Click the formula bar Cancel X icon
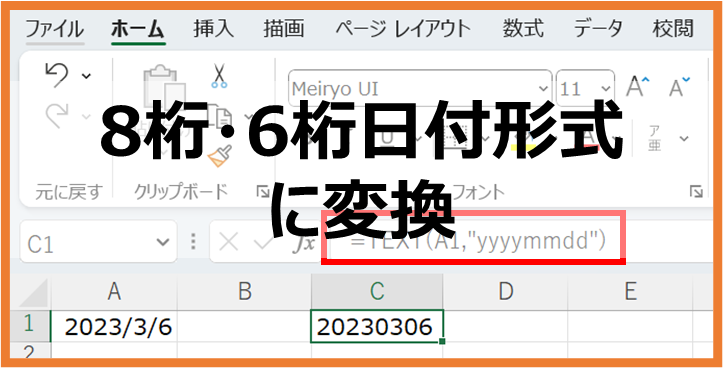723x368 pixels. [x=228, y=241]
